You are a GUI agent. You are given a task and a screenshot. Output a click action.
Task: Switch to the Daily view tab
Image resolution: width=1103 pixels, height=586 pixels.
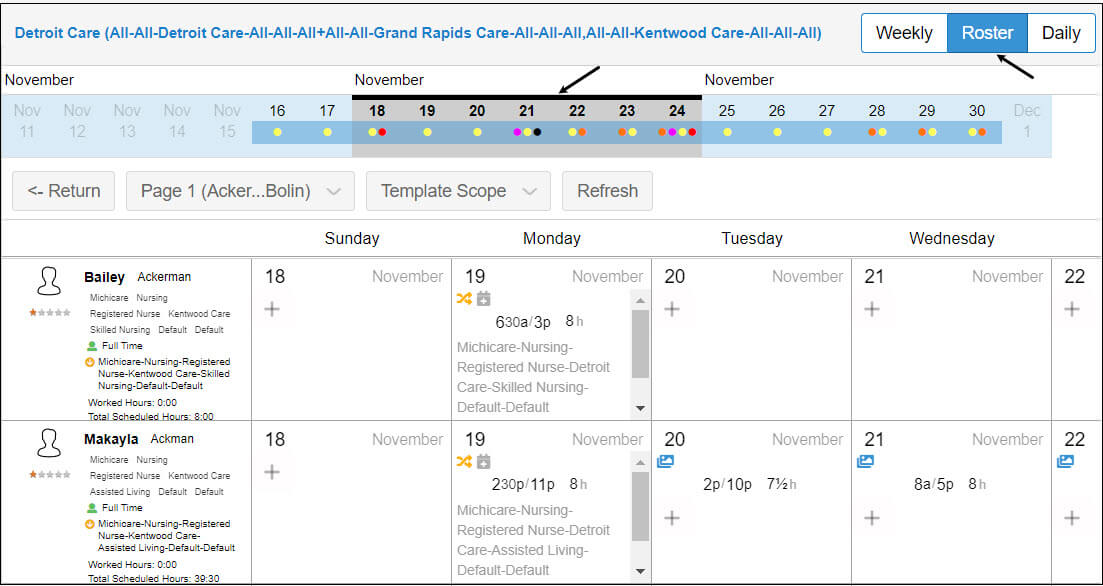pyautogui.click(x=1061, y=33)
